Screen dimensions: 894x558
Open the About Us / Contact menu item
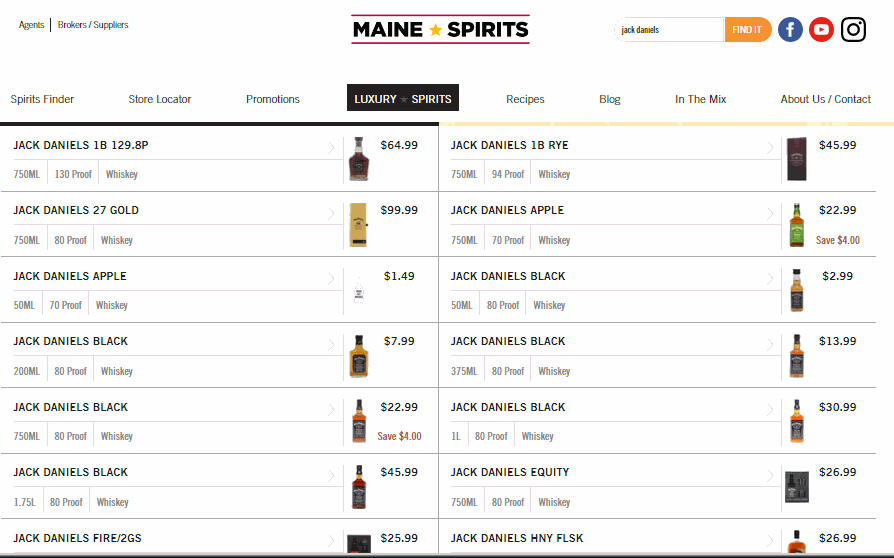point(826,99)
